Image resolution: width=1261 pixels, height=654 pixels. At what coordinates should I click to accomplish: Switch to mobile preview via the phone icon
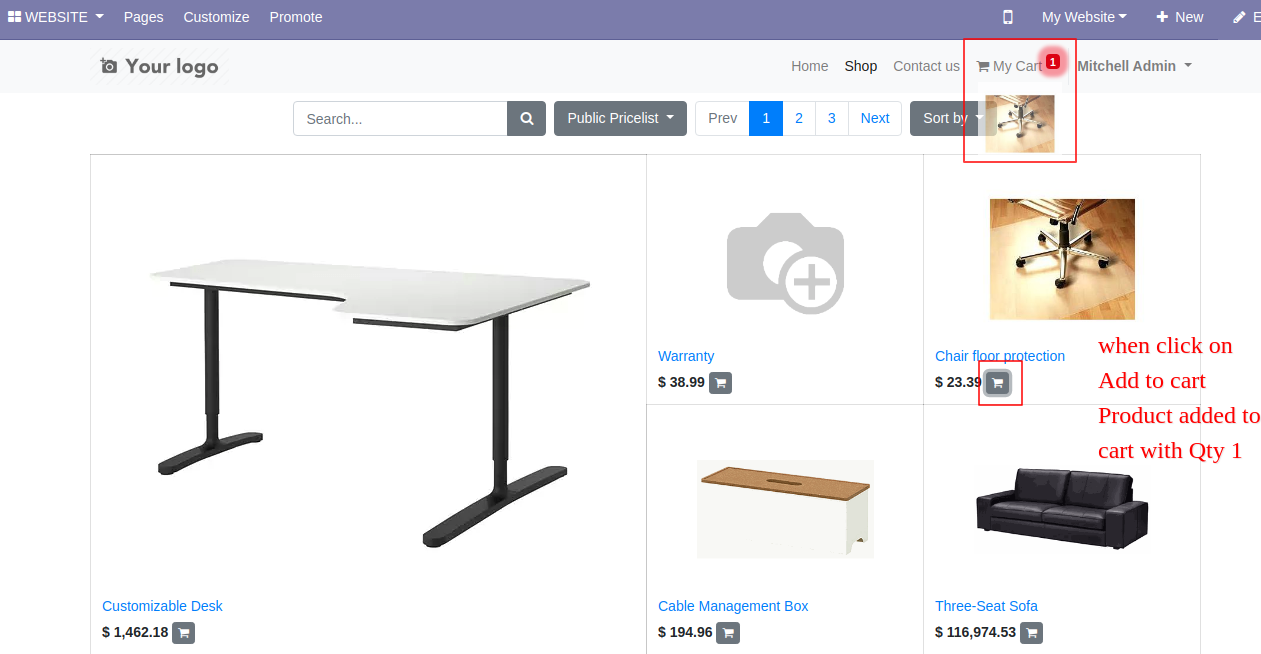click(x=1008, y=17)
